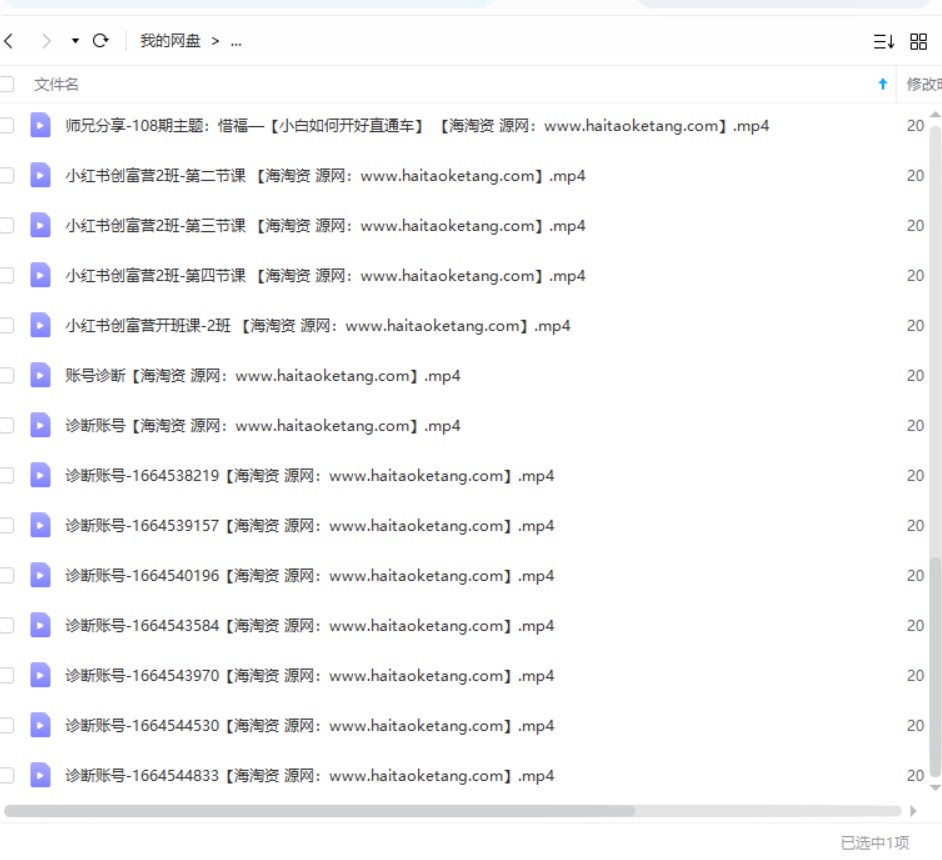The width and height of the screenshot is (942, 860).
Task: Select checkbox for 小红书创富营2班-第二节课
Action: [x=7, y=175]
